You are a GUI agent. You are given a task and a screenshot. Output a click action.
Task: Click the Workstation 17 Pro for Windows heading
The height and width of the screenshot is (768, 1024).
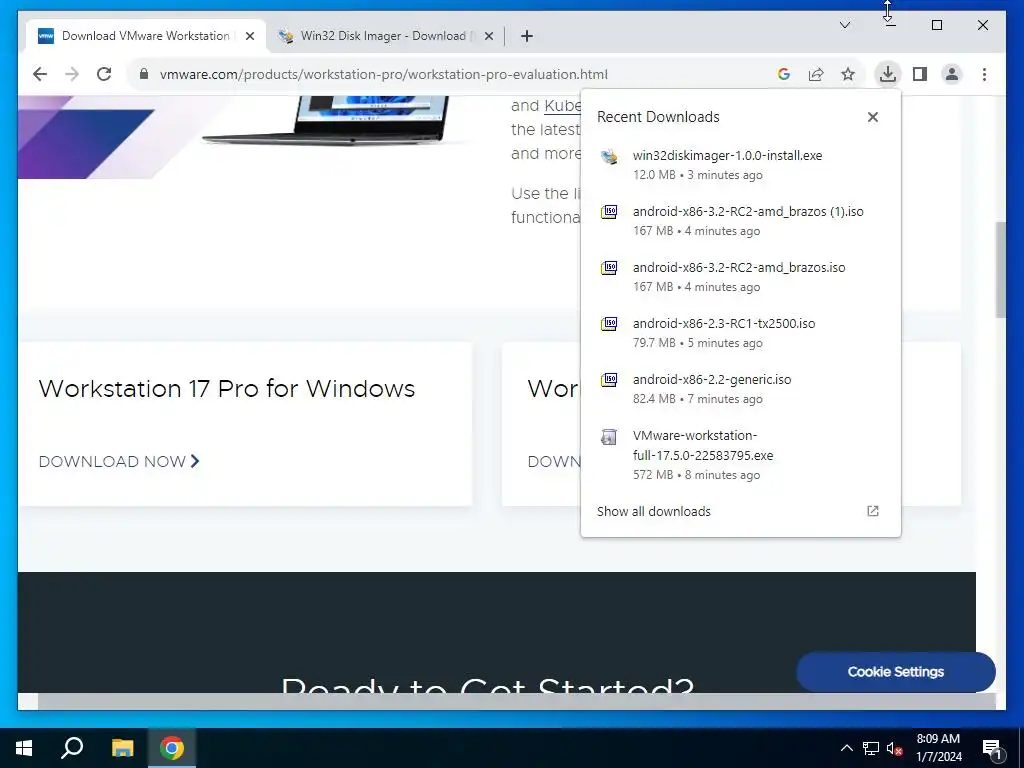pyautogui.click(x=227, y=389)
